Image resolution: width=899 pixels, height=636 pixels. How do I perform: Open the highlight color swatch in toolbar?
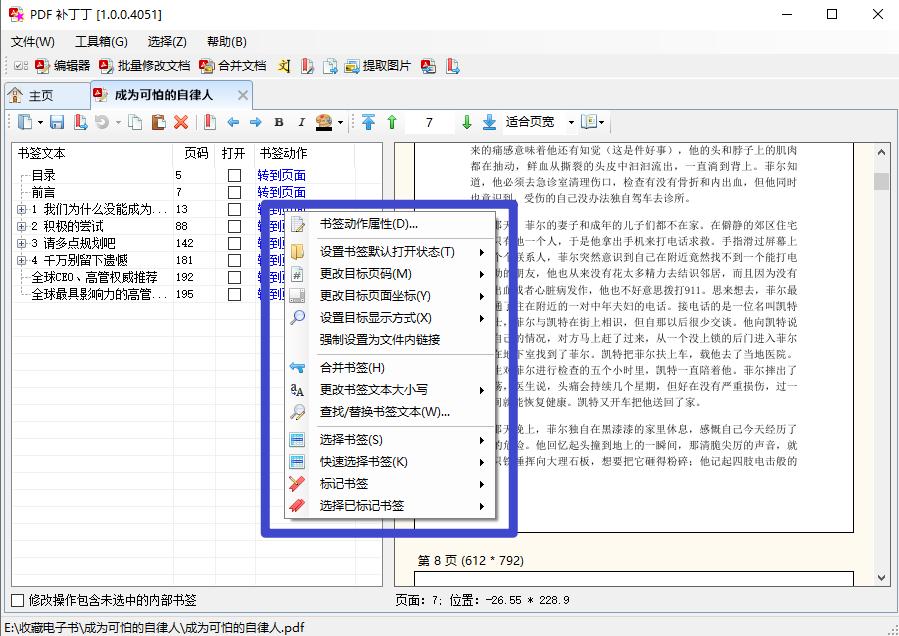326,121
